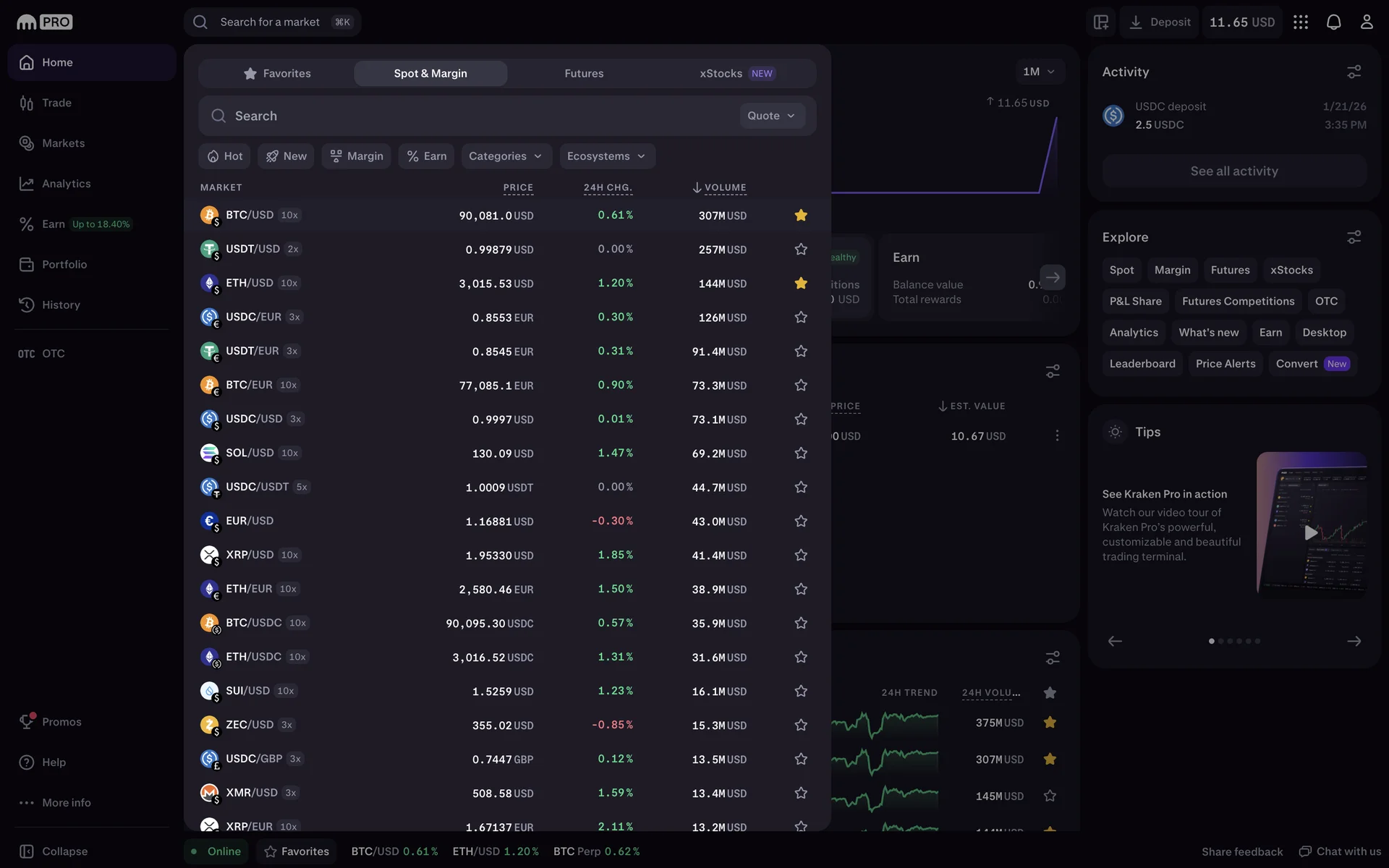The width and height of the screenshot is (1389, 868).
Task: Play the Kraken Pro video tour
Action: coord(1310,533)
